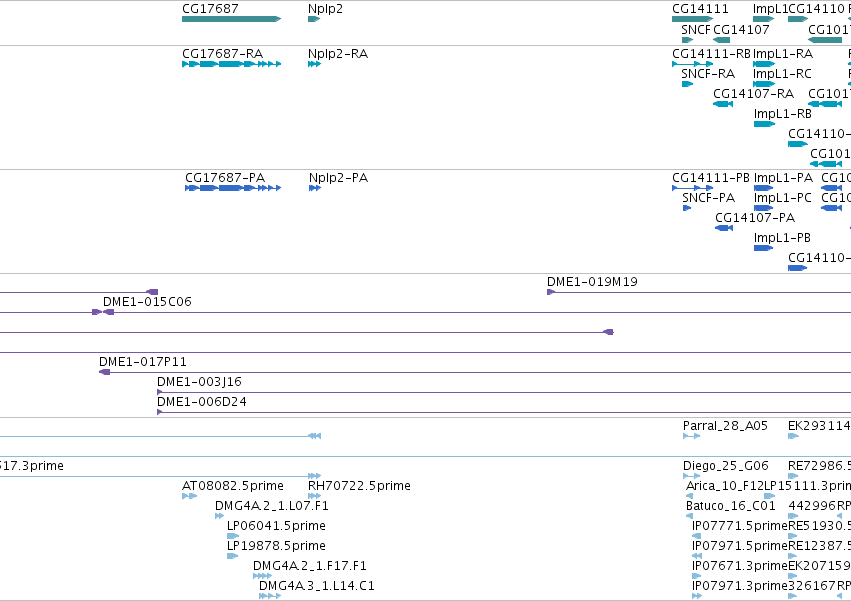Select the Parral_28_A05 EST label
The height and width of the screenshot is (601, 851).
tap(725, 426)
